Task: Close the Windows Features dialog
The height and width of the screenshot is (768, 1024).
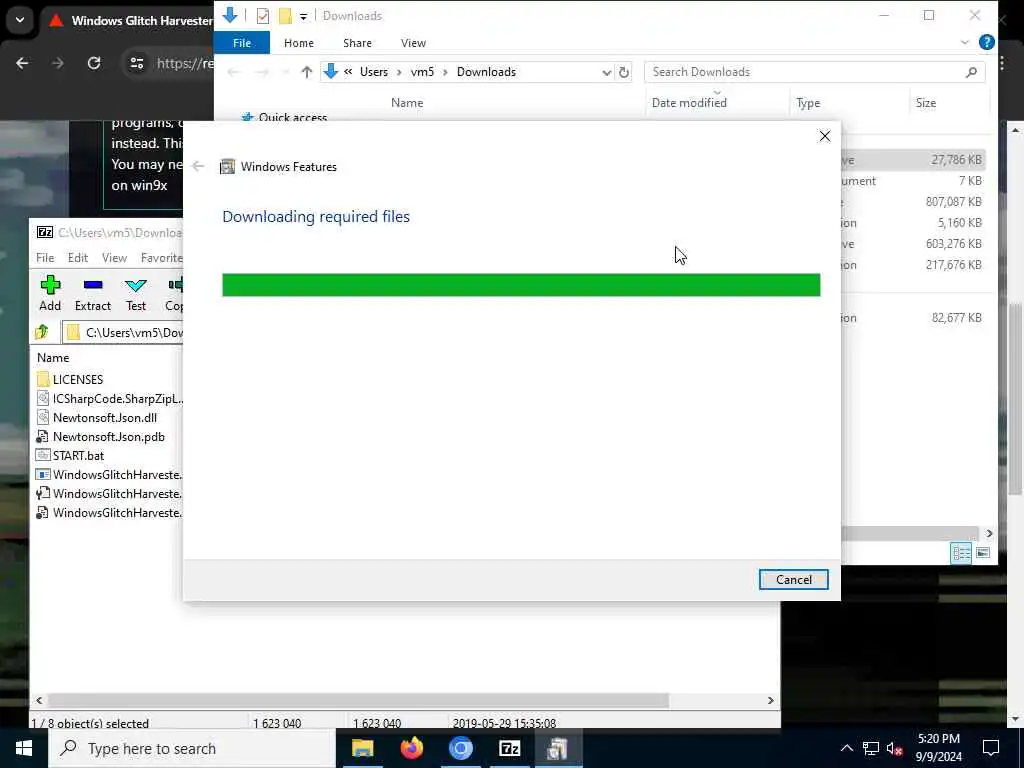Action: (x=825, y=136)
